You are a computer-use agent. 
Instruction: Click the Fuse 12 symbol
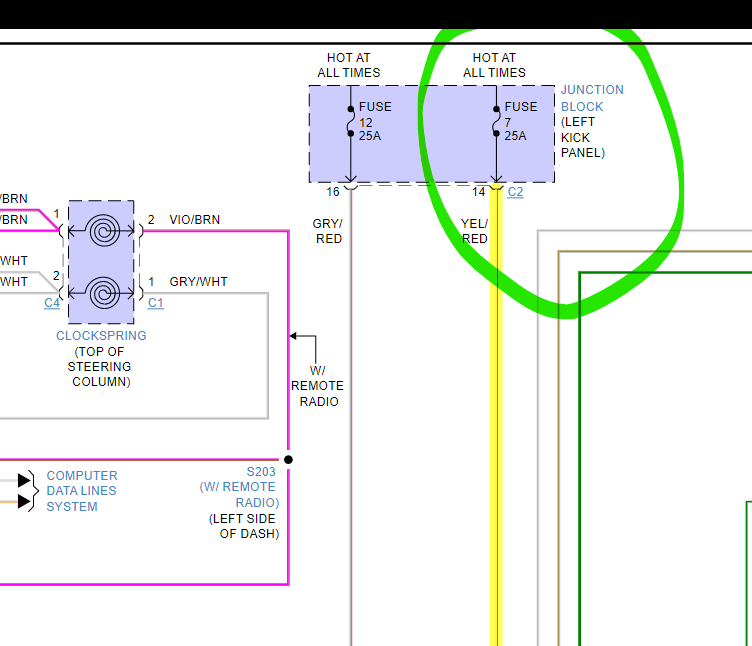pyautogui.click(x=351, y=121)
